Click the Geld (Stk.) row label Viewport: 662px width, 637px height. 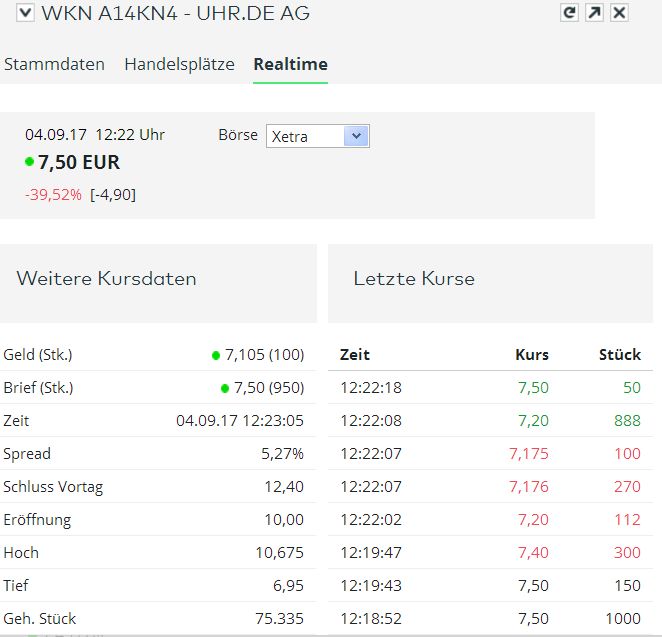[x=38, y=355]
